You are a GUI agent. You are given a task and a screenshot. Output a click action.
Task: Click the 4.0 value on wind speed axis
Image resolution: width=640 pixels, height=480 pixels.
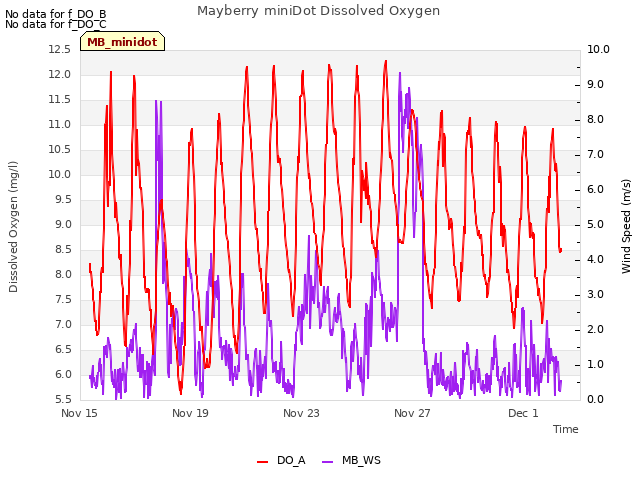click(x=595, y=260)
